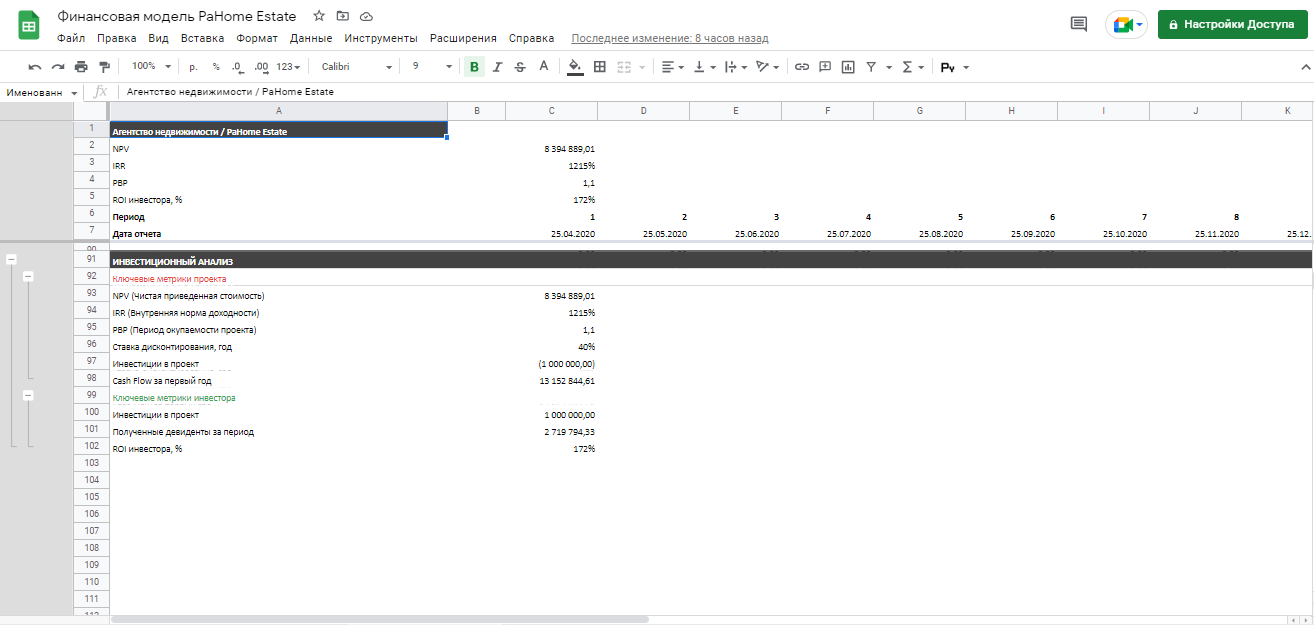This screenshot has width=1314, height=625.
Task: Collapse row group at row 99
Action: [x=28, y=395]
